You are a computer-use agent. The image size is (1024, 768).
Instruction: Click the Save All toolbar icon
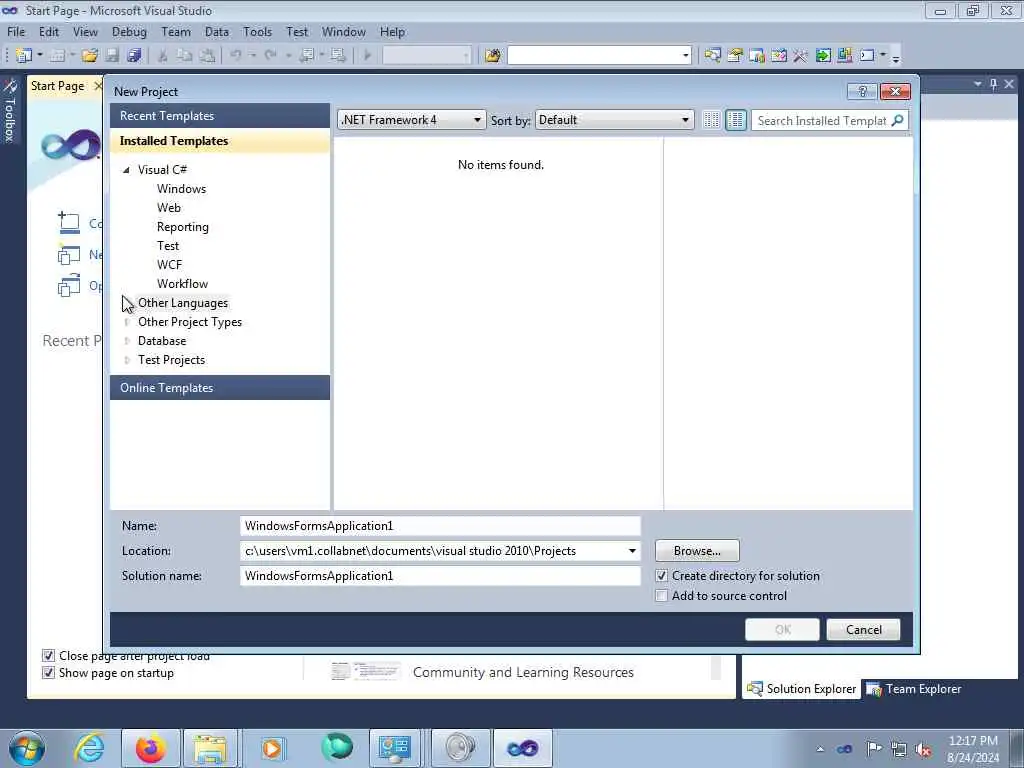click(134, 56)
